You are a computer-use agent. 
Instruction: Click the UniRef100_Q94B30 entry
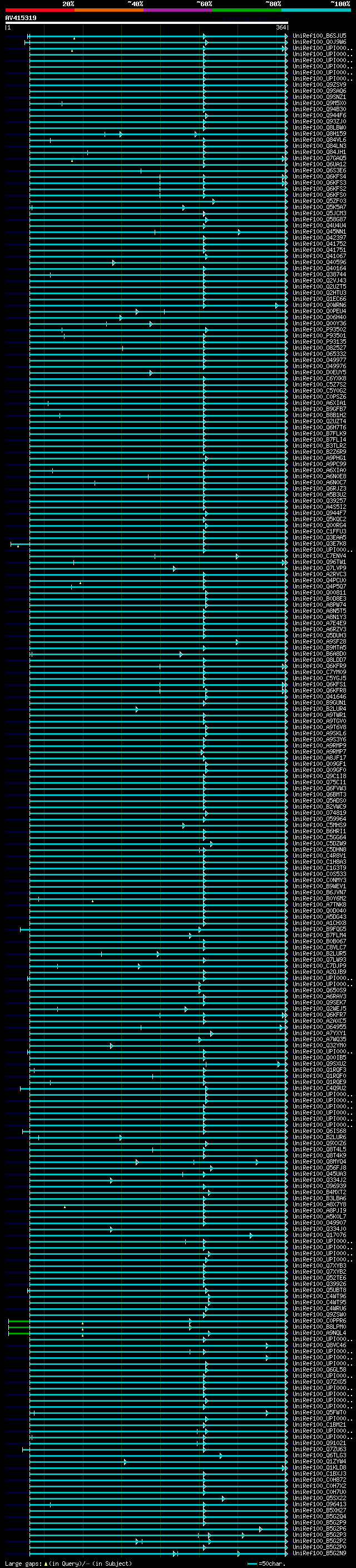pos(319,109)
